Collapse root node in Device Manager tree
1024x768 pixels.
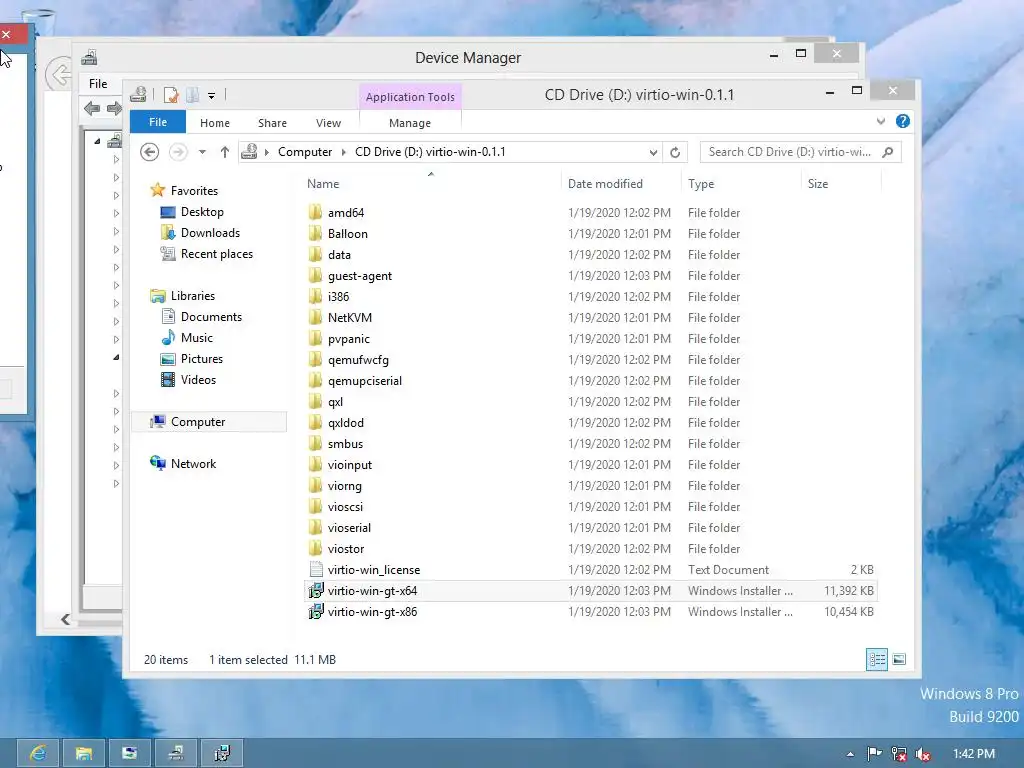[x=97, y=140]
